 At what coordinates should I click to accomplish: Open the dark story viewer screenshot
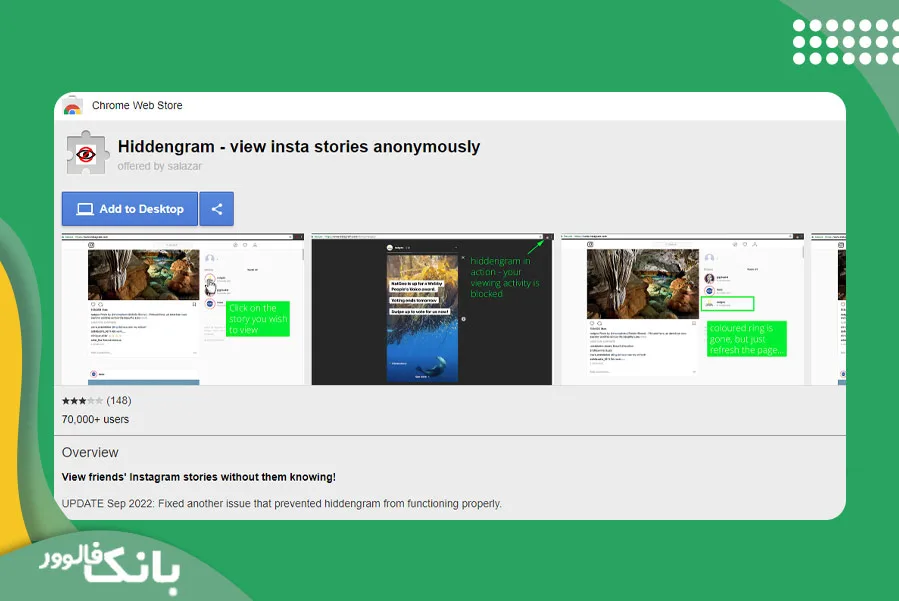tap(432, 309)
